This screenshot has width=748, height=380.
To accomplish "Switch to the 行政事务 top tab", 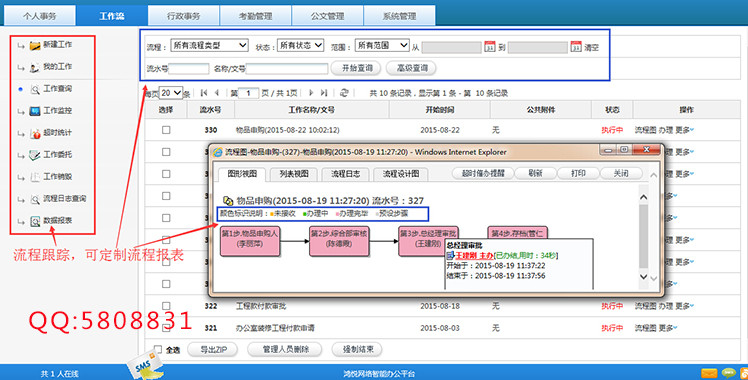I will click(184, 16).
